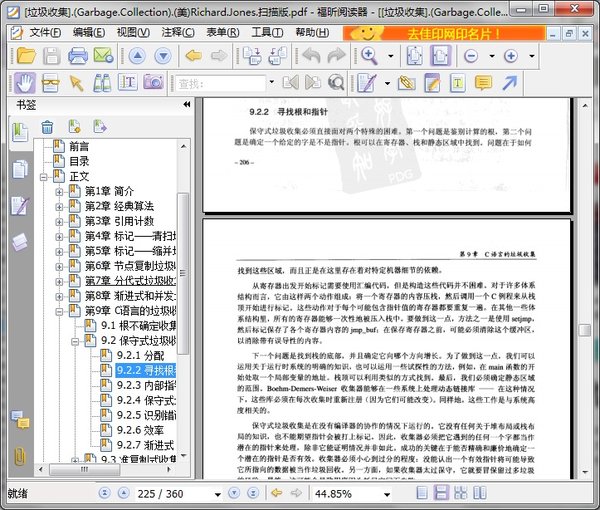The height and width of the screenshot is (510, 600).
Task: Collapse the 正文 bookmark node
Action: (43, 177)
